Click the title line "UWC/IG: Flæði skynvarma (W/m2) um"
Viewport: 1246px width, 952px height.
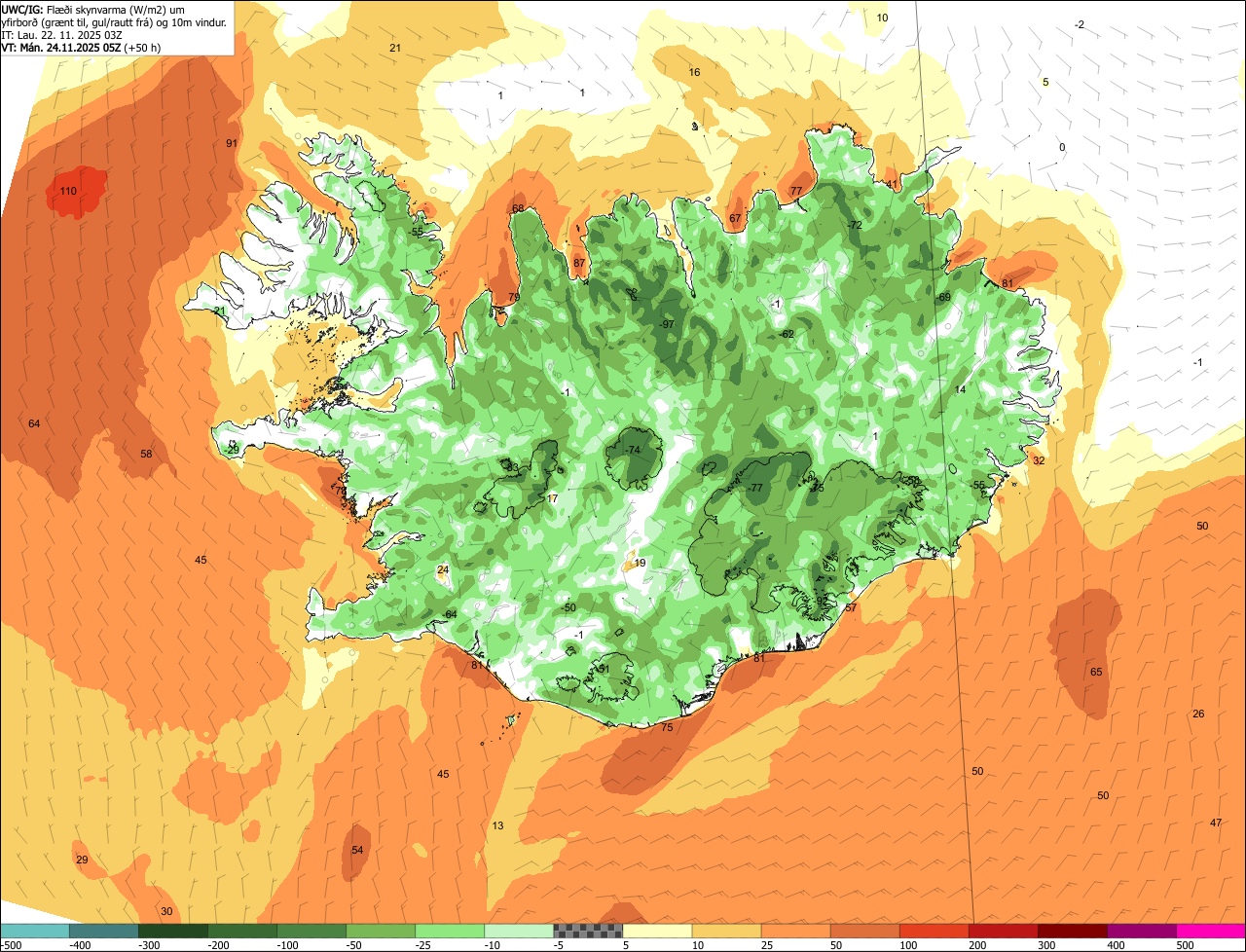(x=94, y=10)
